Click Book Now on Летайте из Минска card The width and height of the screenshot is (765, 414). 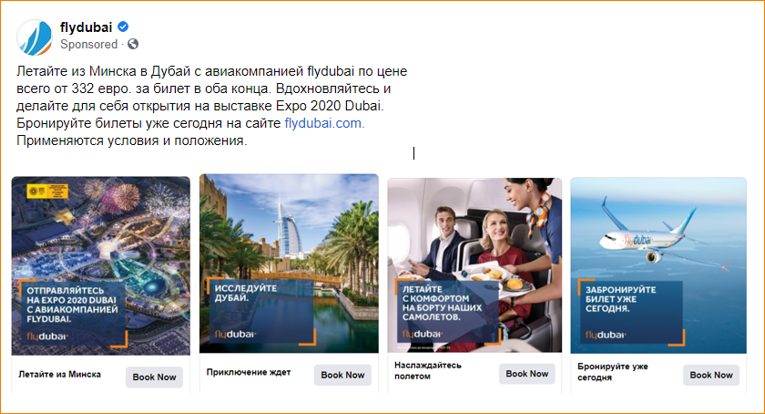coord(154,377)
